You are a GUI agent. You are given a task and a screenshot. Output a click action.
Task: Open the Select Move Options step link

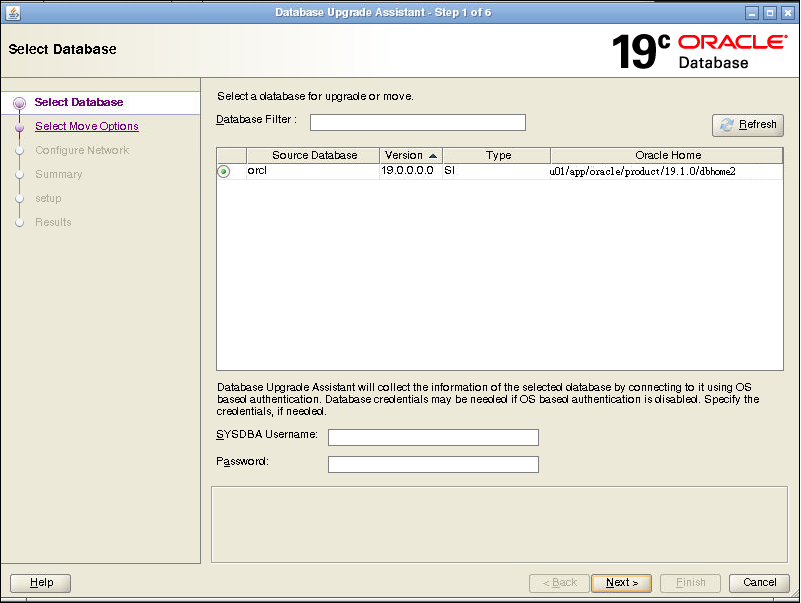(x=86, y=126)
